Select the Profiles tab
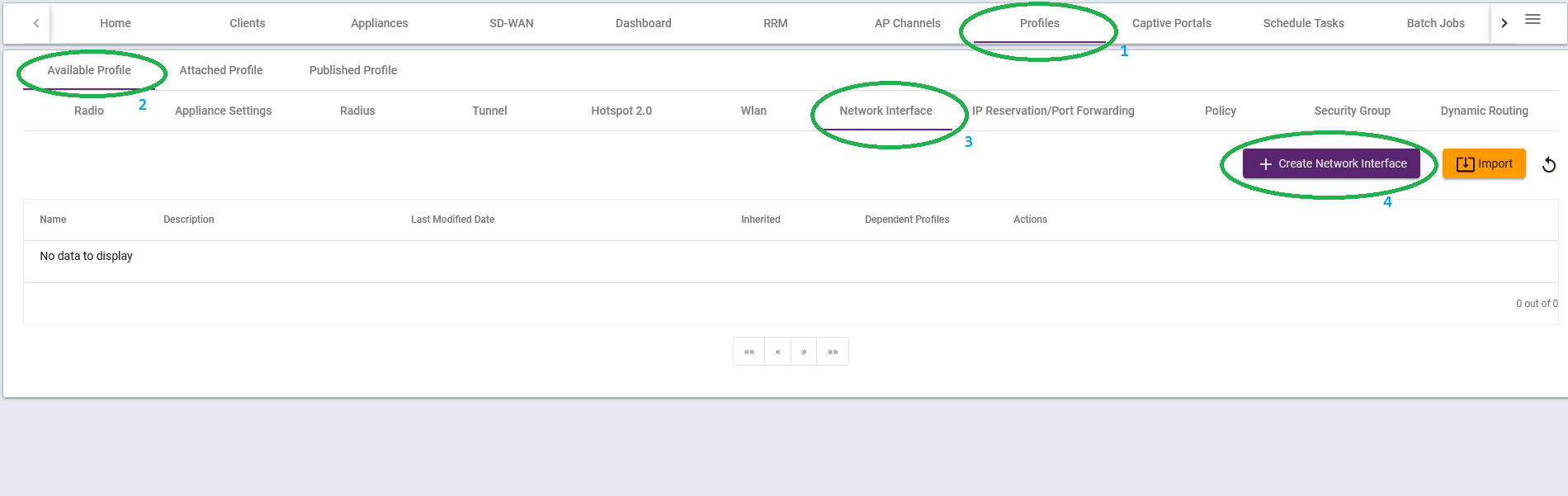 coord(1040,23)
